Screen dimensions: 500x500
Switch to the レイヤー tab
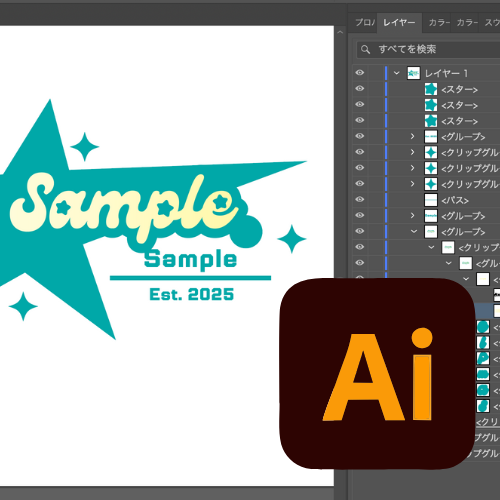coord(399,23)
